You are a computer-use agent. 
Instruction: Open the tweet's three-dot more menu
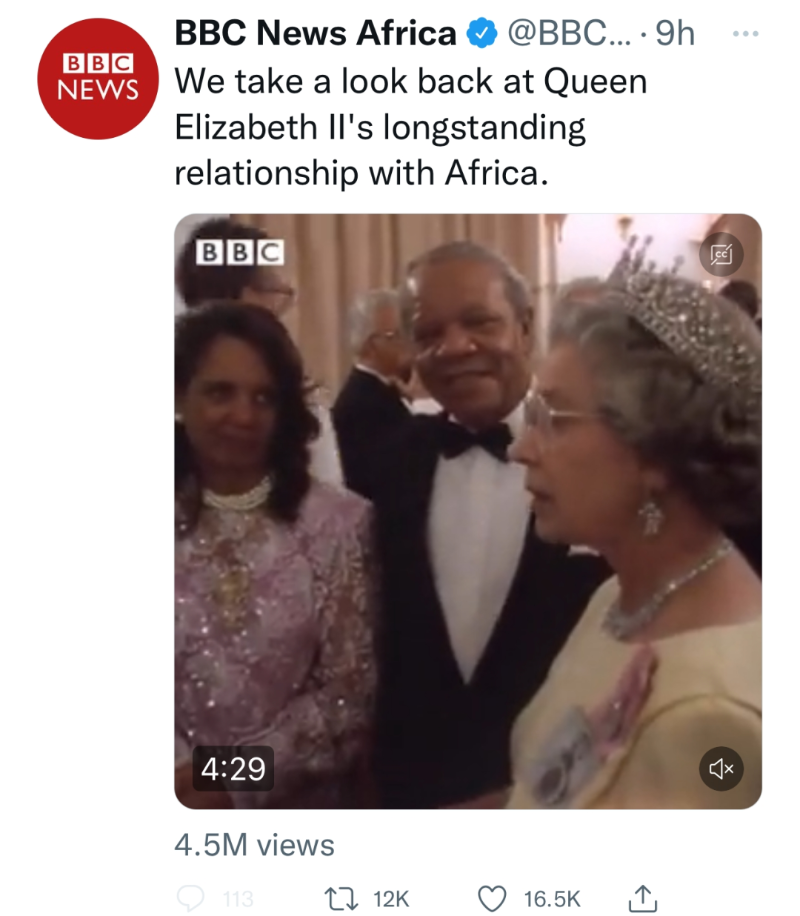746,33
